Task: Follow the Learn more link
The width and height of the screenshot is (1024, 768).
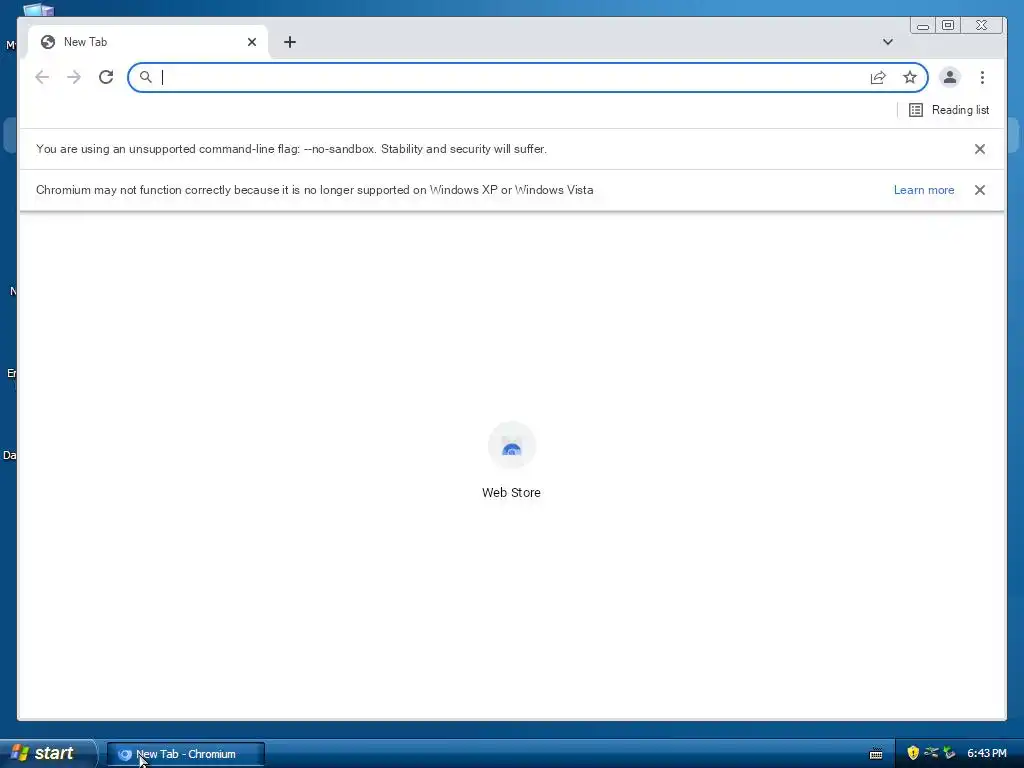Action: click(x=923, y=190)
